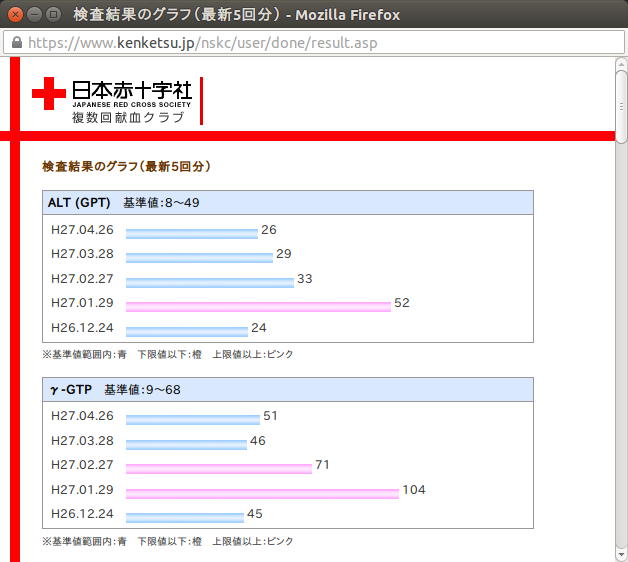Click the pink γ-GTP bar for 71
628x562 pixels.
coord(219,469)
